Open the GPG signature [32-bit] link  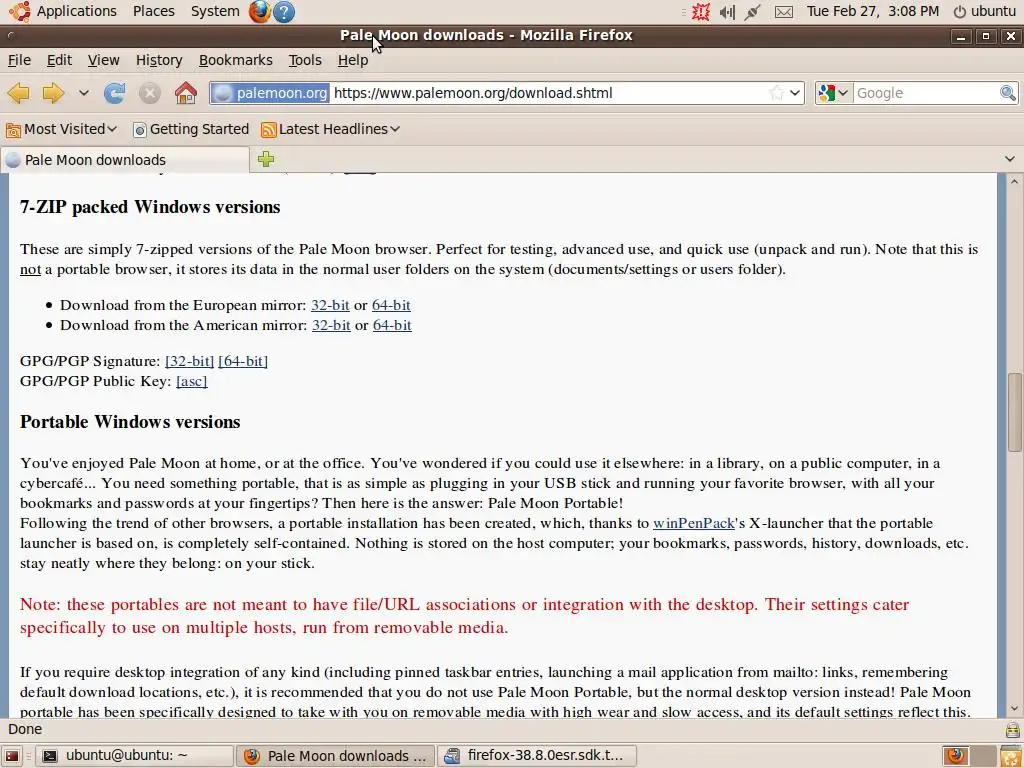(189, 361)
